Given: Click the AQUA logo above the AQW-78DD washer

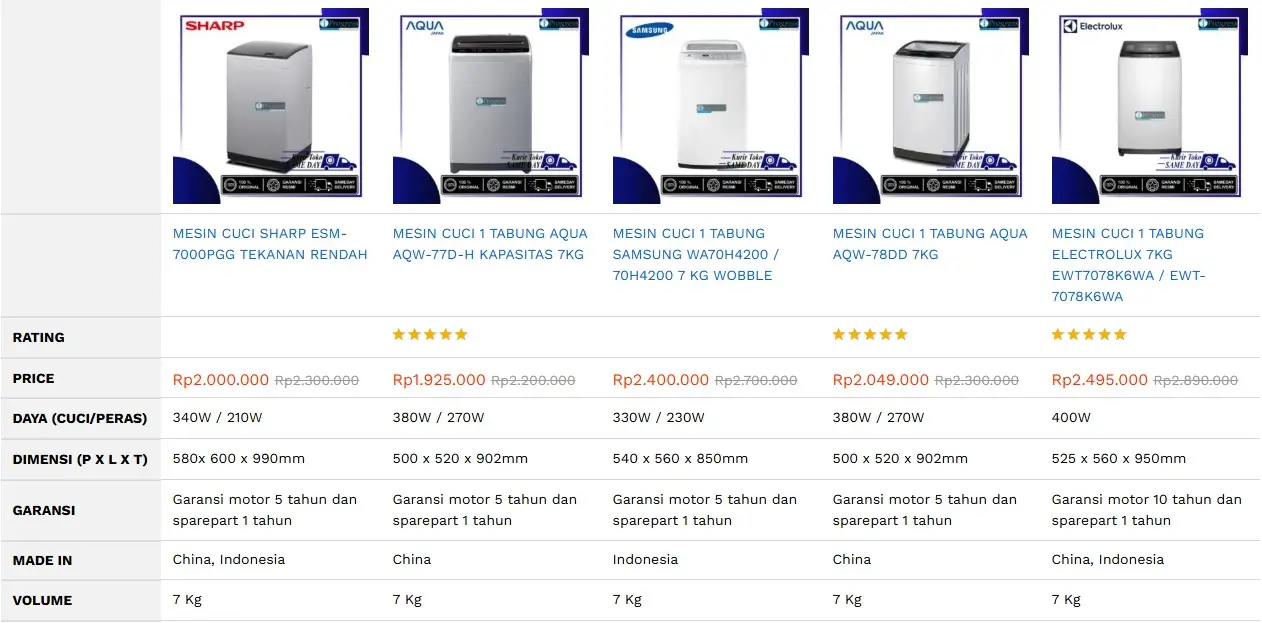Looking at the screenshot, I should point(862,27).
